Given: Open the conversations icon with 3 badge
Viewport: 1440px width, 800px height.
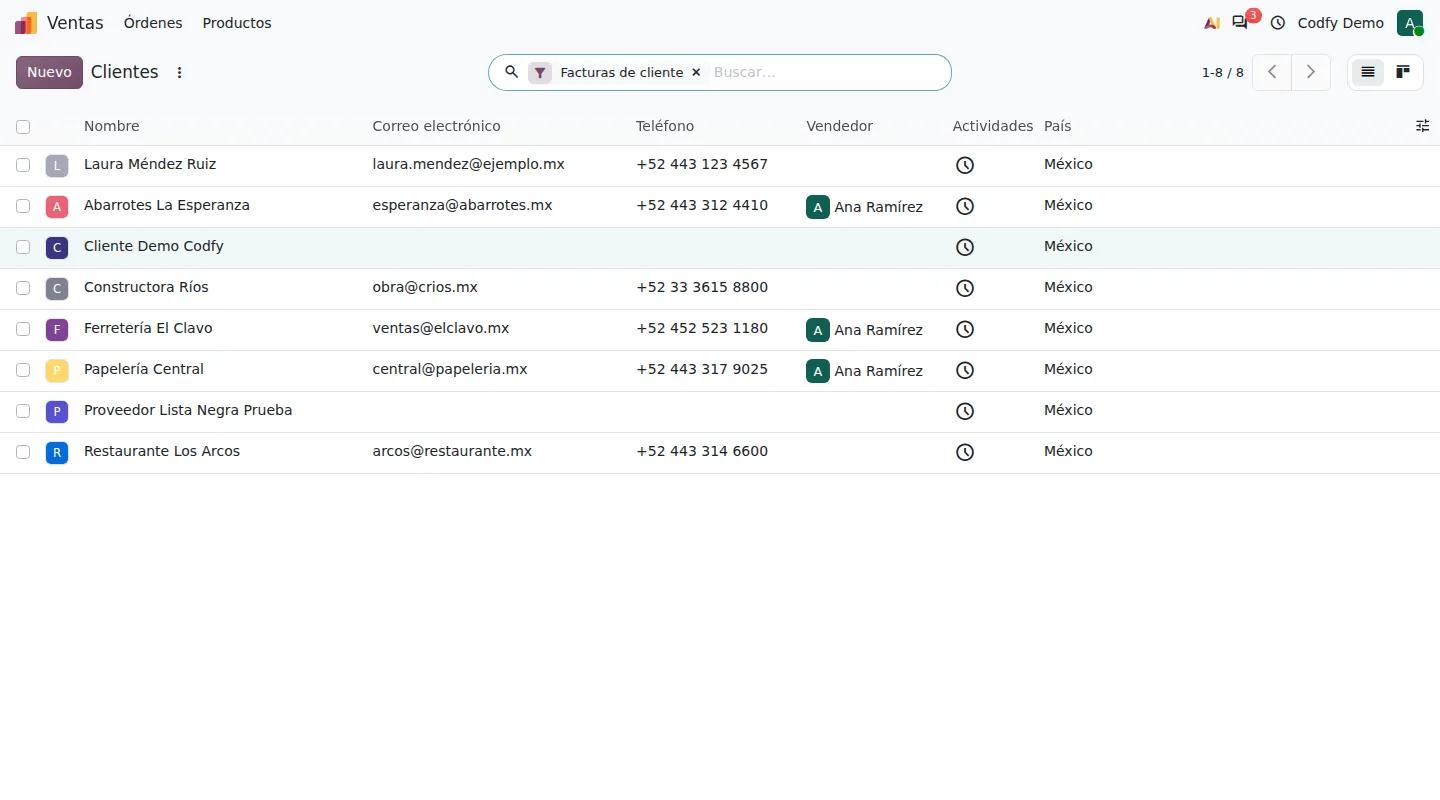Looking at the screenshot, I should click(x=1240, y=23).
